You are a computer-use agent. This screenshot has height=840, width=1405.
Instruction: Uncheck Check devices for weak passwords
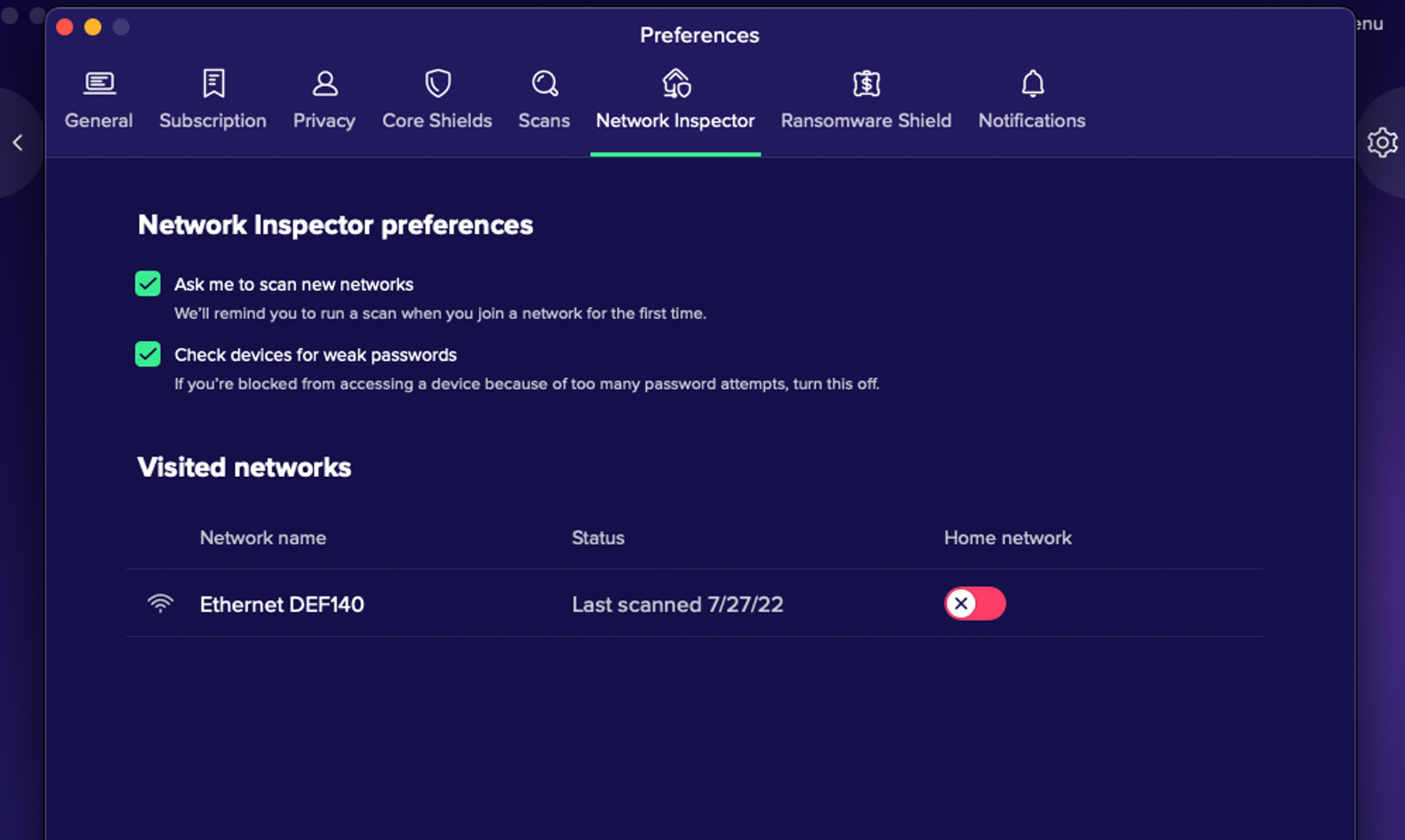(x=148, y=354)
